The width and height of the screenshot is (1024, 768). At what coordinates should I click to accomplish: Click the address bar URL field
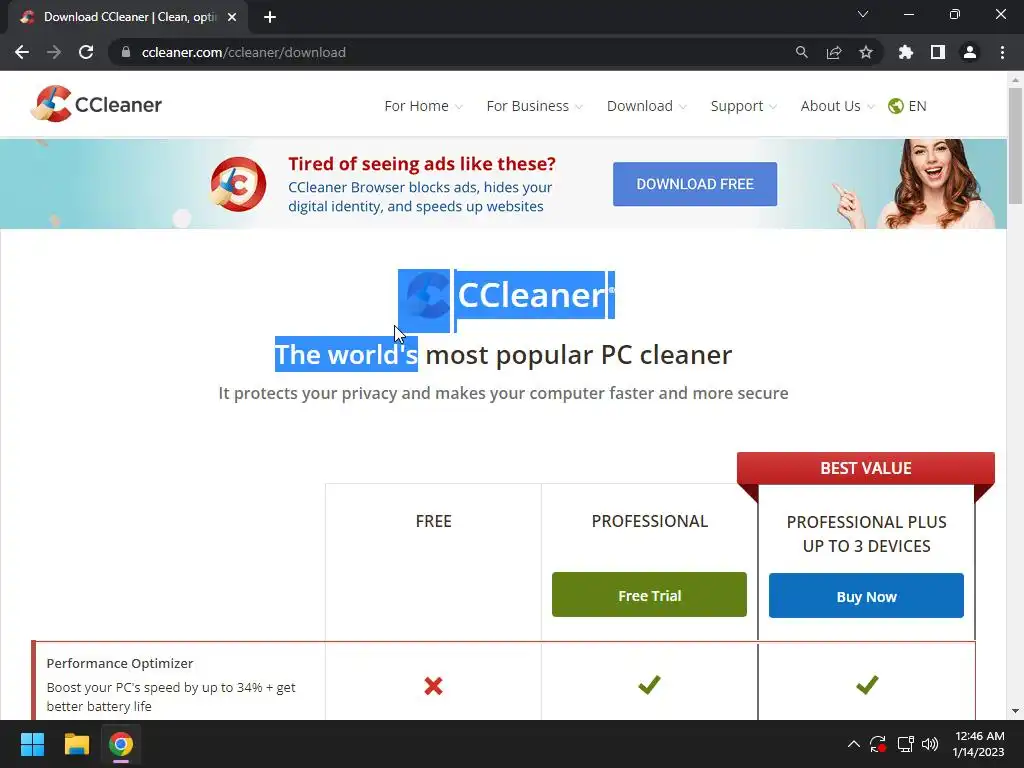click(x=451, y=52)
